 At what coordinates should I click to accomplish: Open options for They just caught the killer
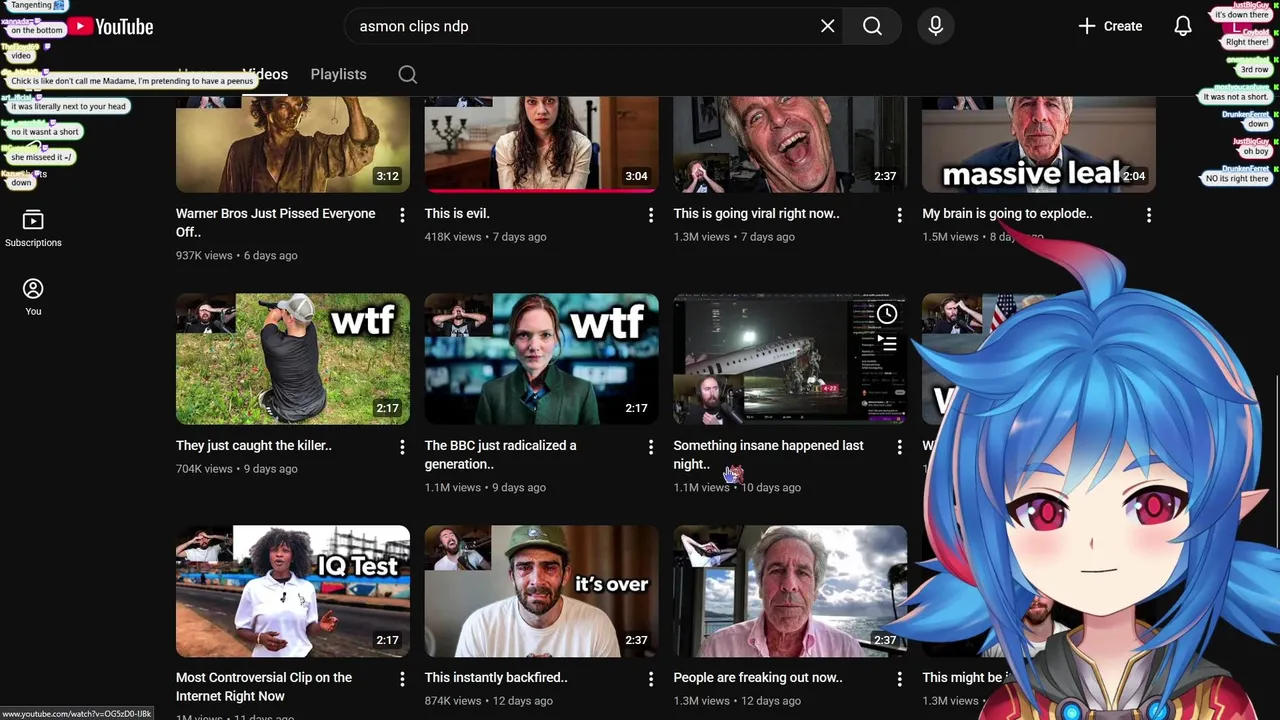tap(402, 447)
